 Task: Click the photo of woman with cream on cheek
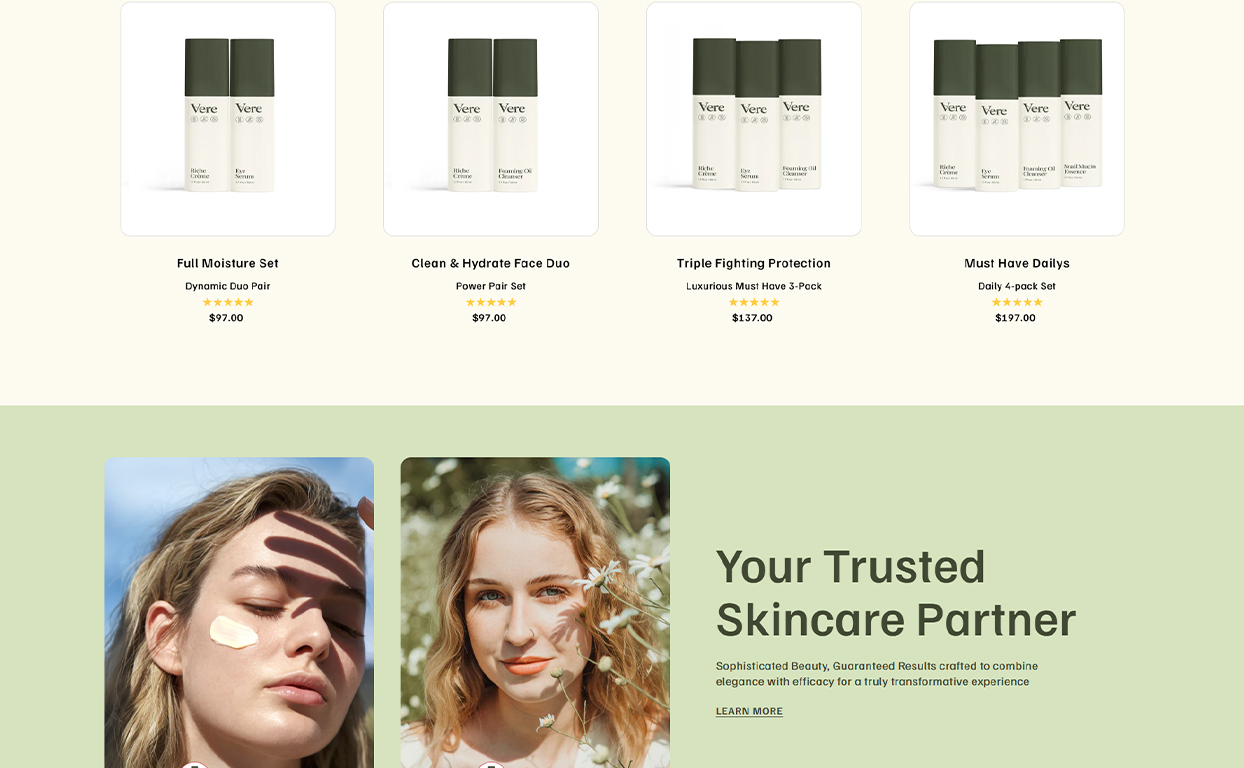(239, 613)
